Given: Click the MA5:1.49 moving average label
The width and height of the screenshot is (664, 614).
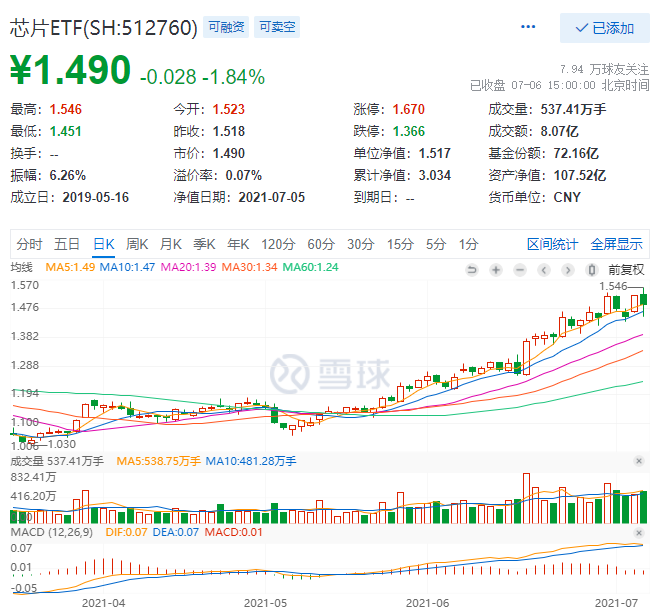Looking at the screenshot, I should click(x=70, y=267).
